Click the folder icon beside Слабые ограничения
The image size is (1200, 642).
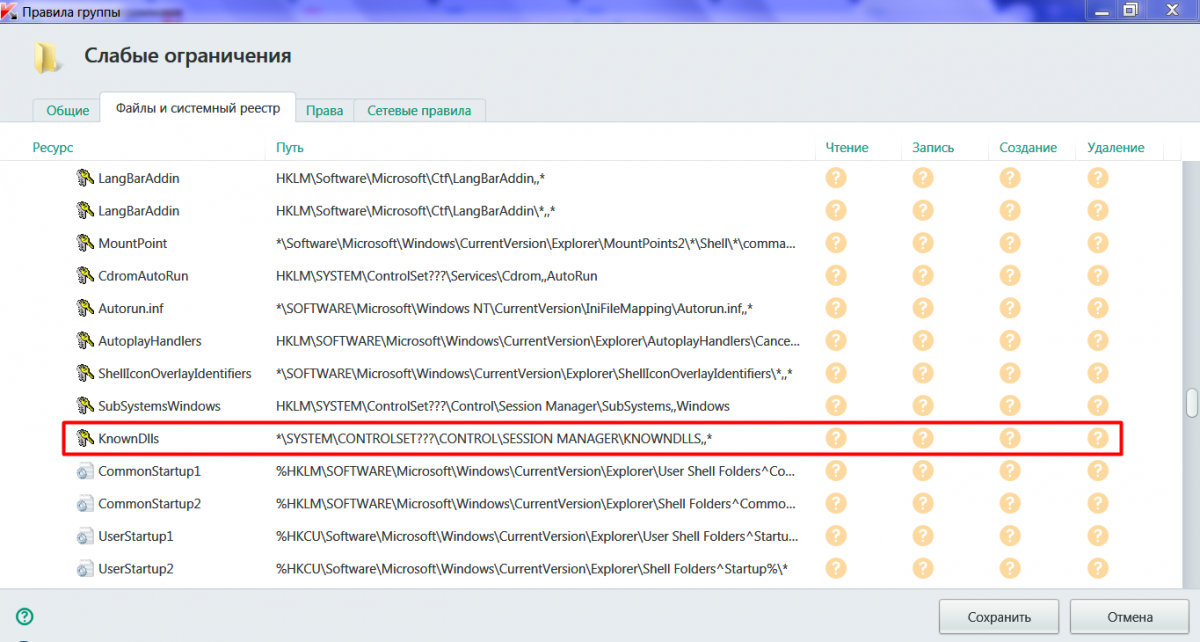(x=46, y=57)
